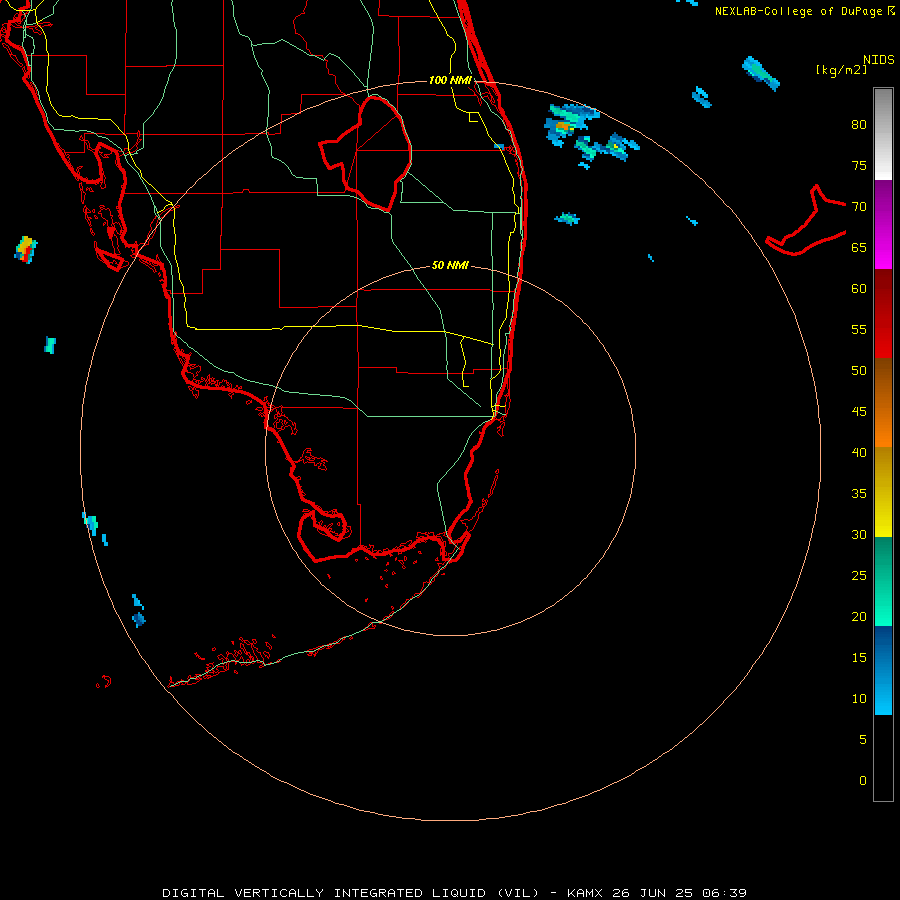Click the 40 value on the color scale
The width and height of the screenshot is (900, 900).
click(859, 452)
